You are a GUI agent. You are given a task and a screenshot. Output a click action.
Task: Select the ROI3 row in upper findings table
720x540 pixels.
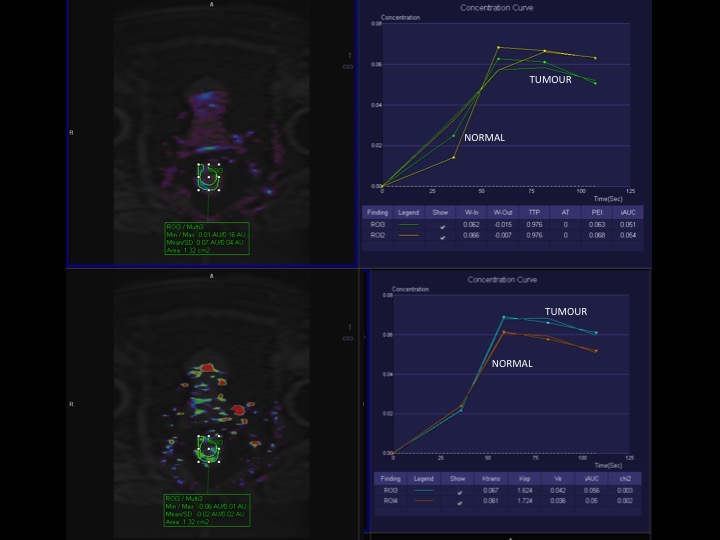(x=376, y=226)
